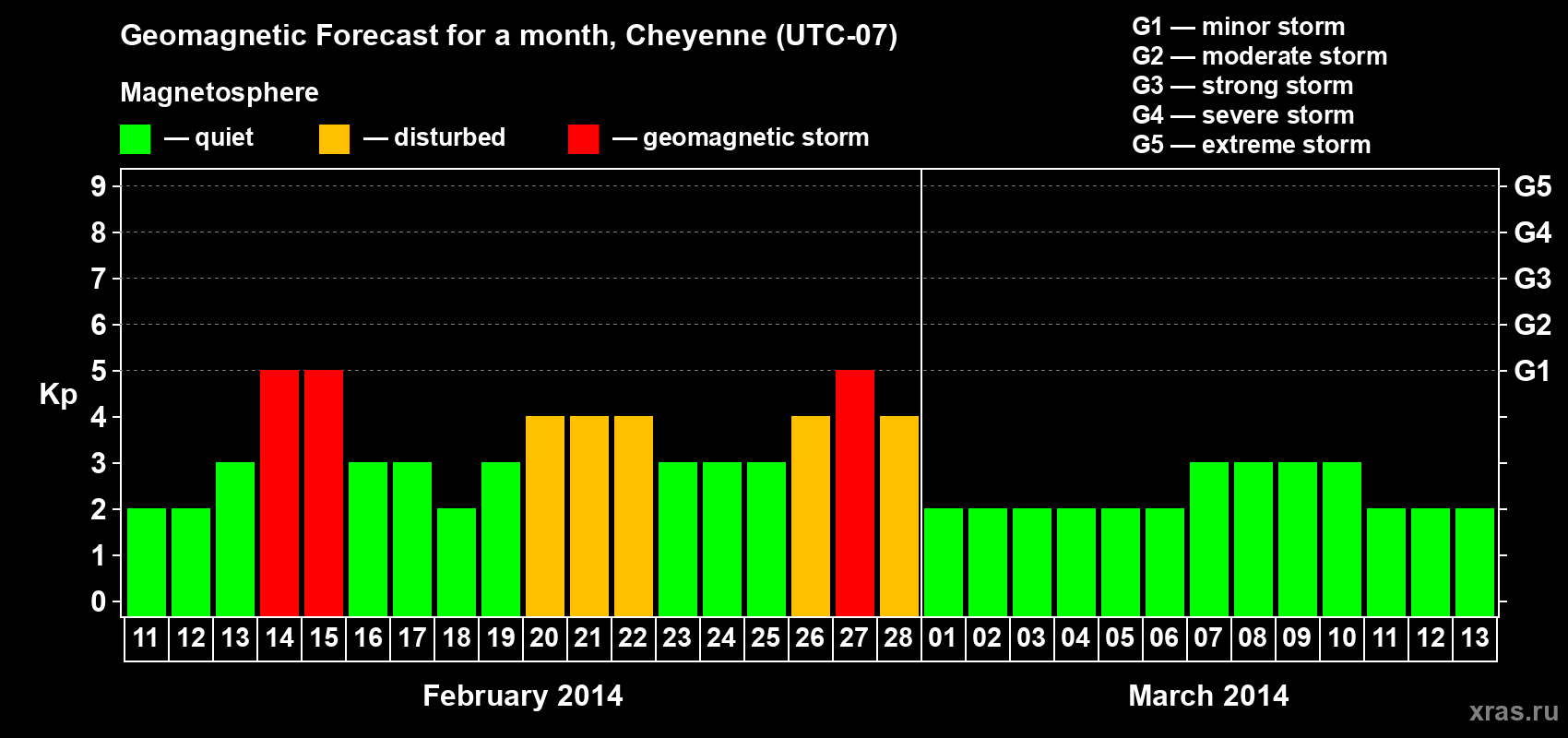The height and width of the screenshot is (738, 1568).
Task: Click the G4 label on right axis
Action: [1533, 232]
